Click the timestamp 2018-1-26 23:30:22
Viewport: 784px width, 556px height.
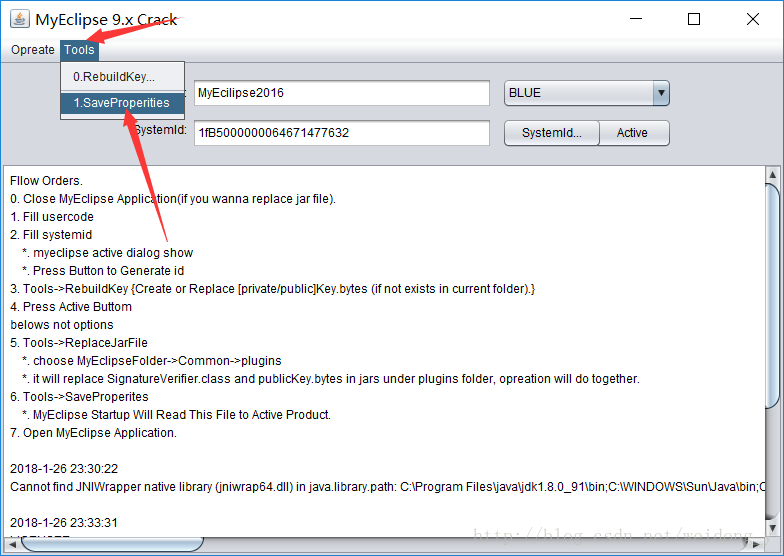click(x=64, y=469)
